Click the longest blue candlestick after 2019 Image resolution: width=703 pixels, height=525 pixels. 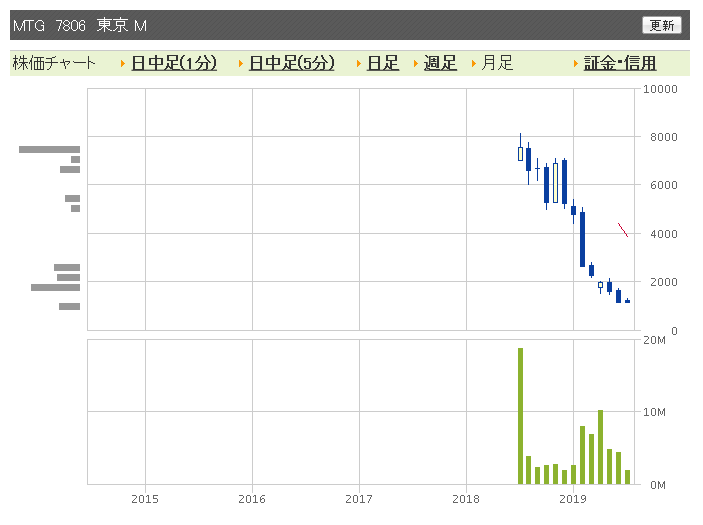click(x=582, y=239)
